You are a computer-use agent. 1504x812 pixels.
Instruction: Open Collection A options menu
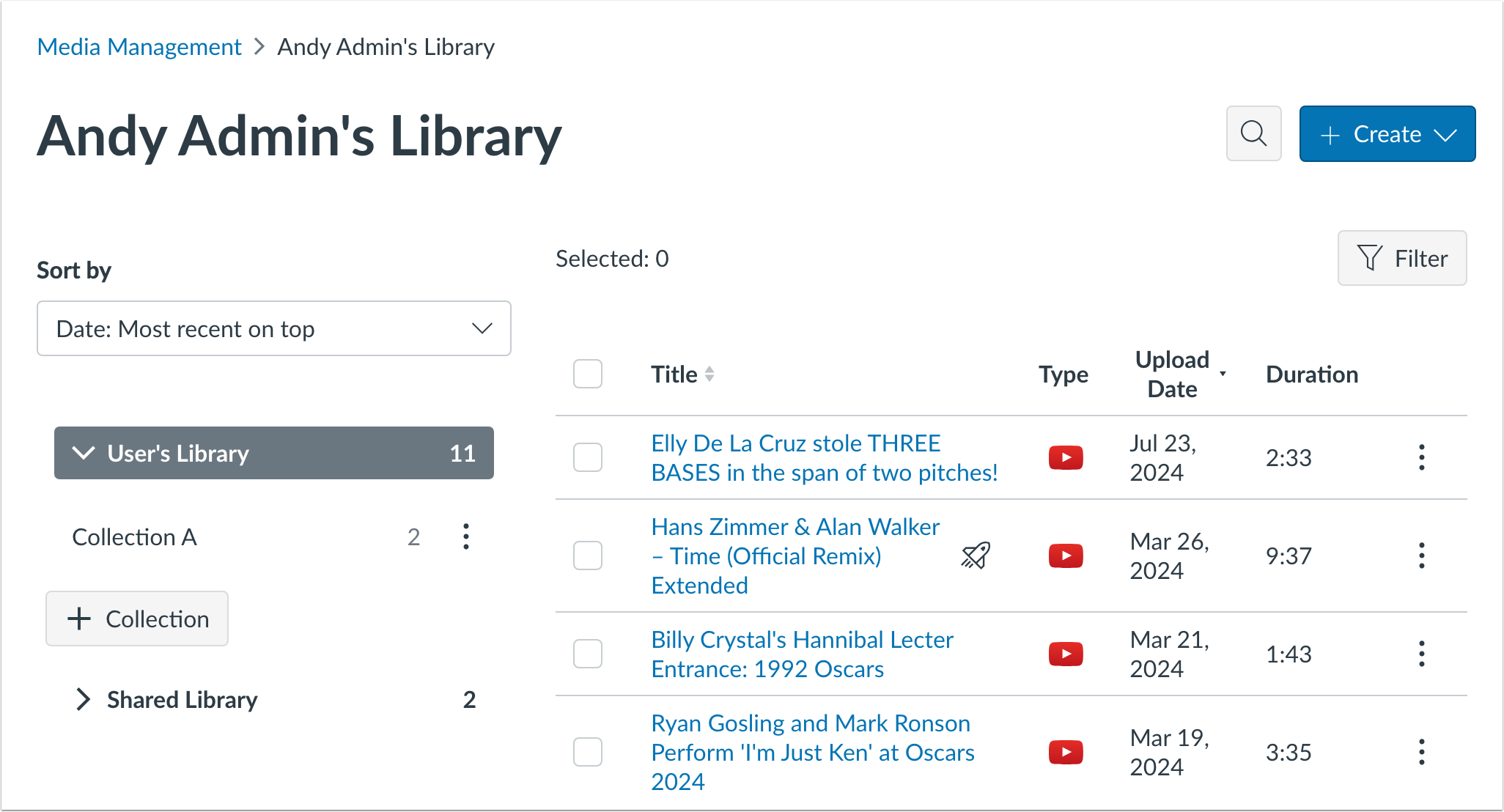point(466,536)
